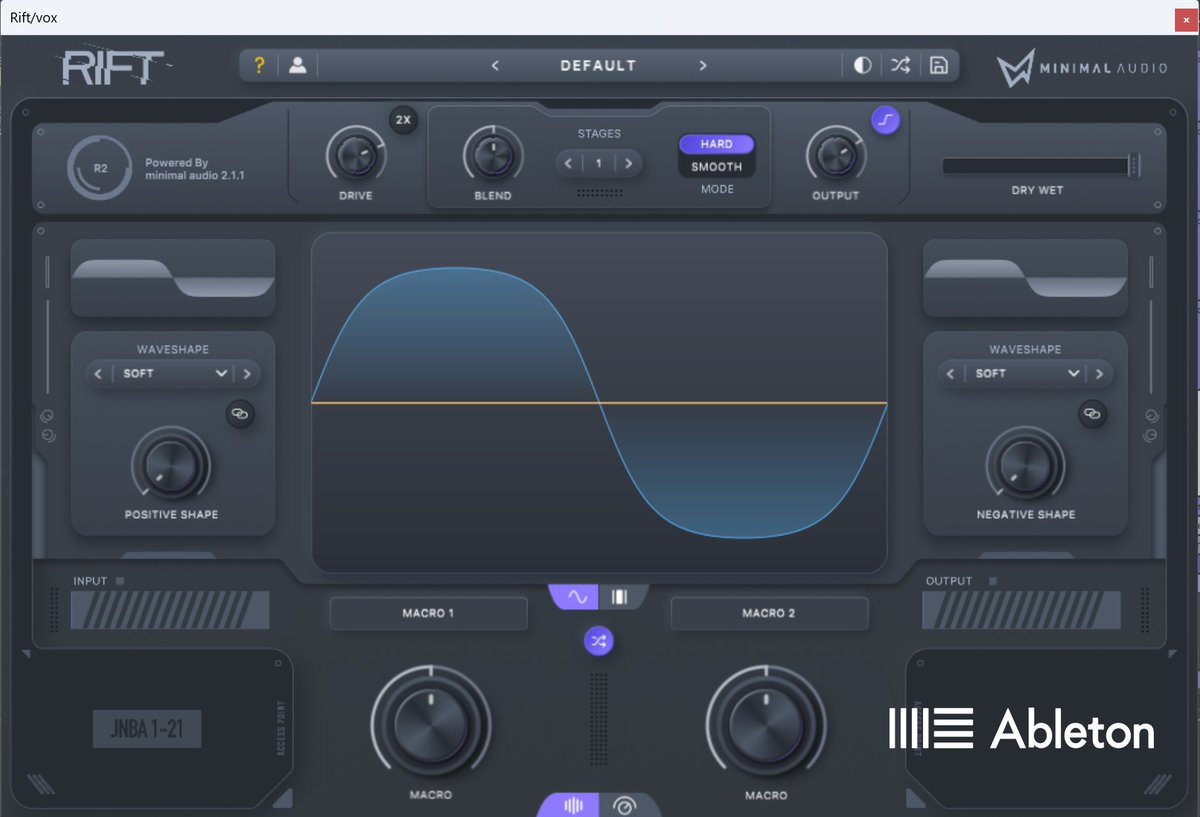Toggle the negative shape link icon
1200x817 pixels.
[1093, 413]
